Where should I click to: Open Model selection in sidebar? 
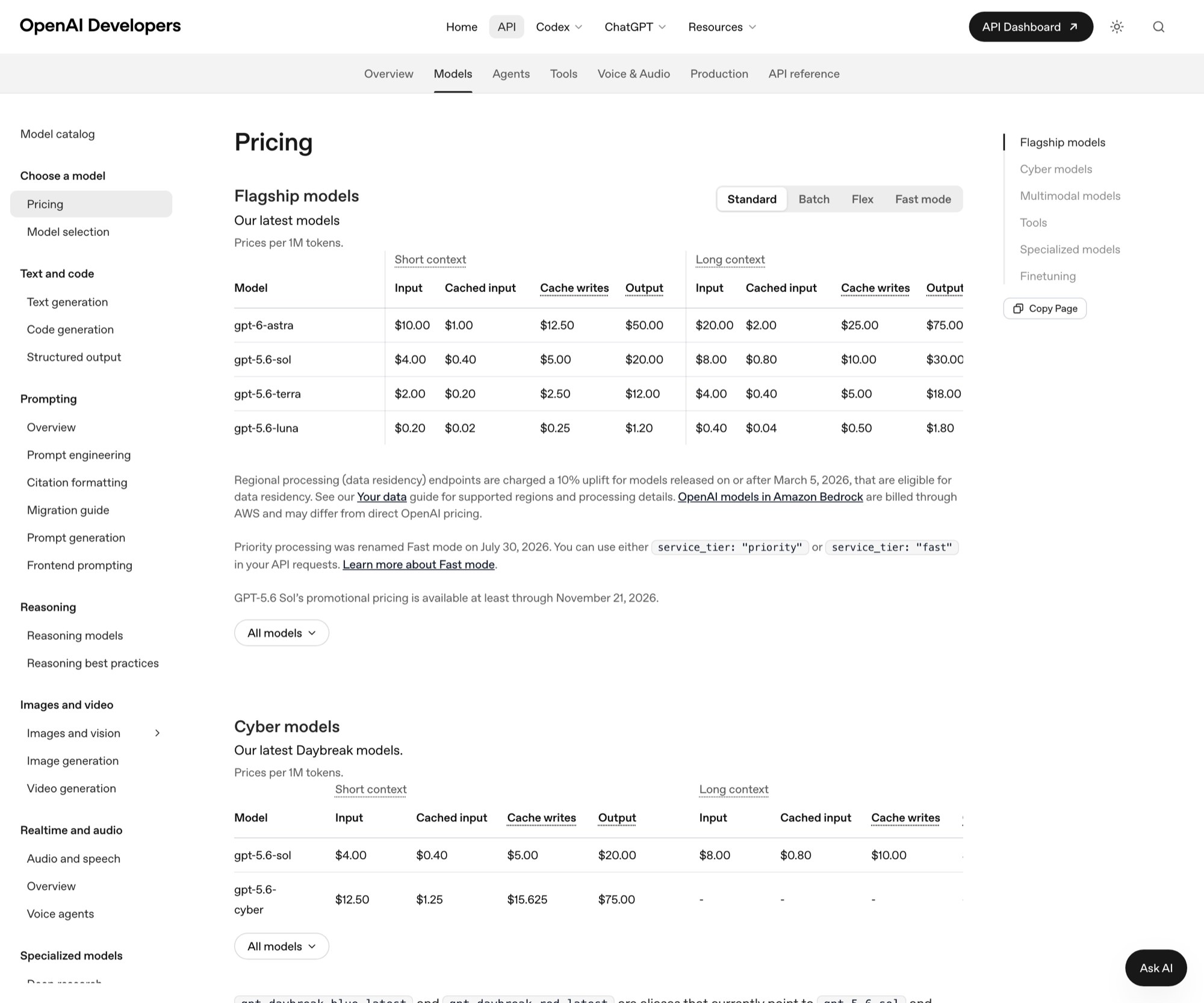point(68,232)
